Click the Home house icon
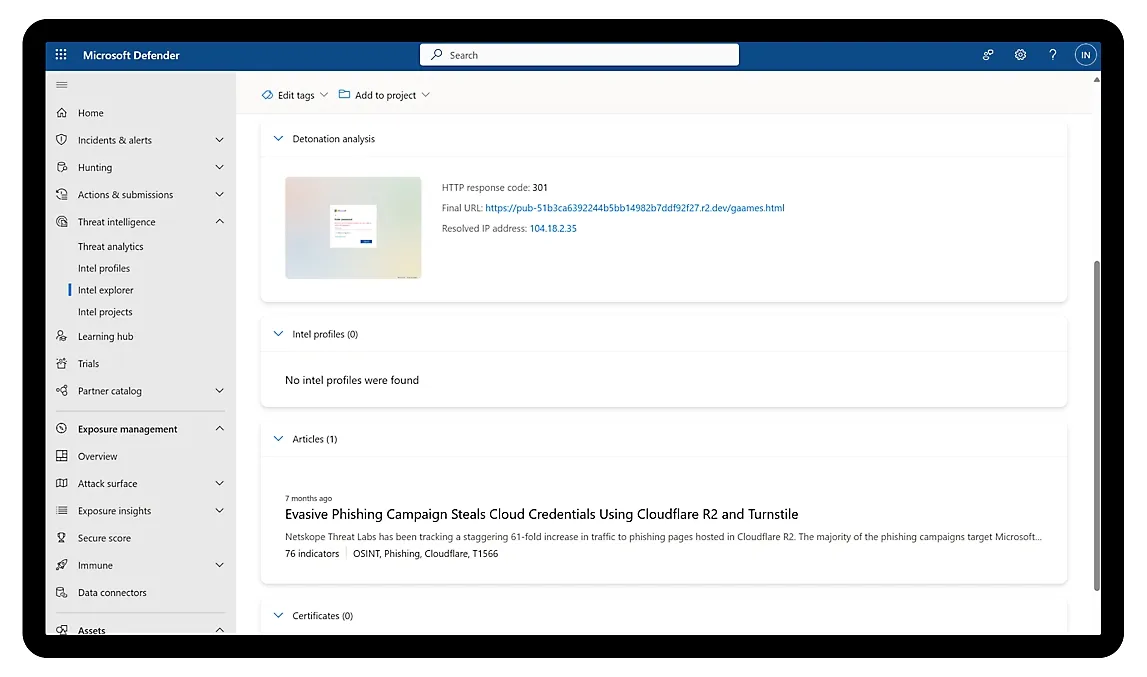The image size is (1147, 677). pyautogui.click(x=62, y=113)
